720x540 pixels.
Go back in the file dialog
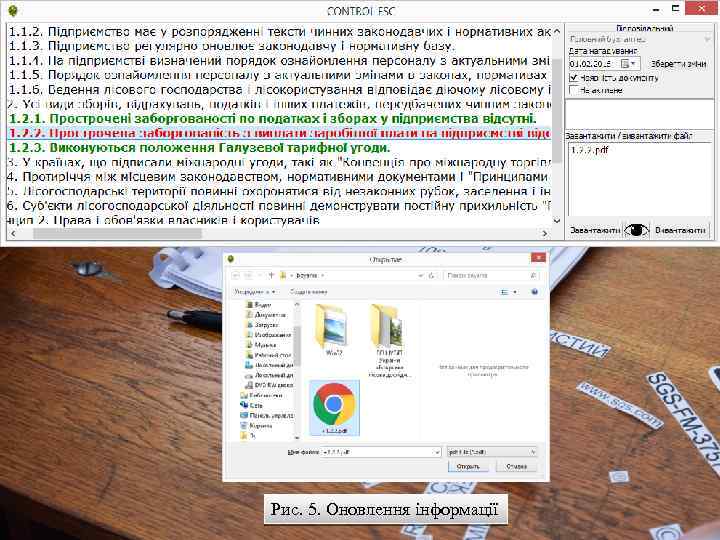(236, 276)
